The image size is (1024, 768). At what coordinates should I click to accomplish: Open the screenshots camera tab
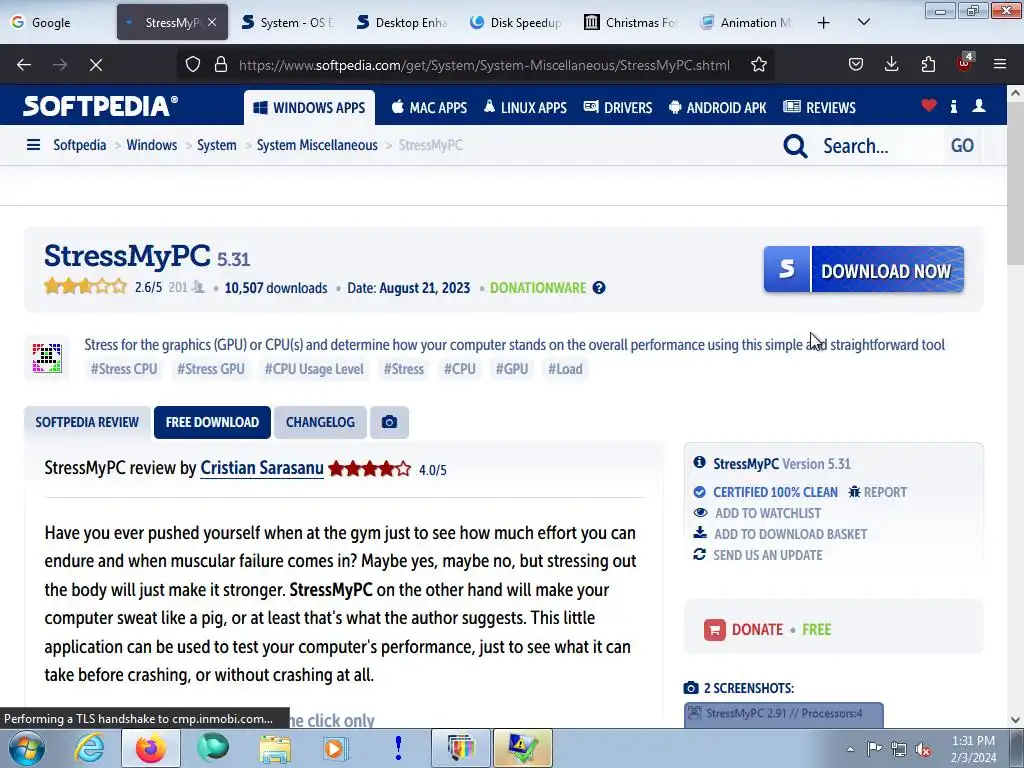389,423
